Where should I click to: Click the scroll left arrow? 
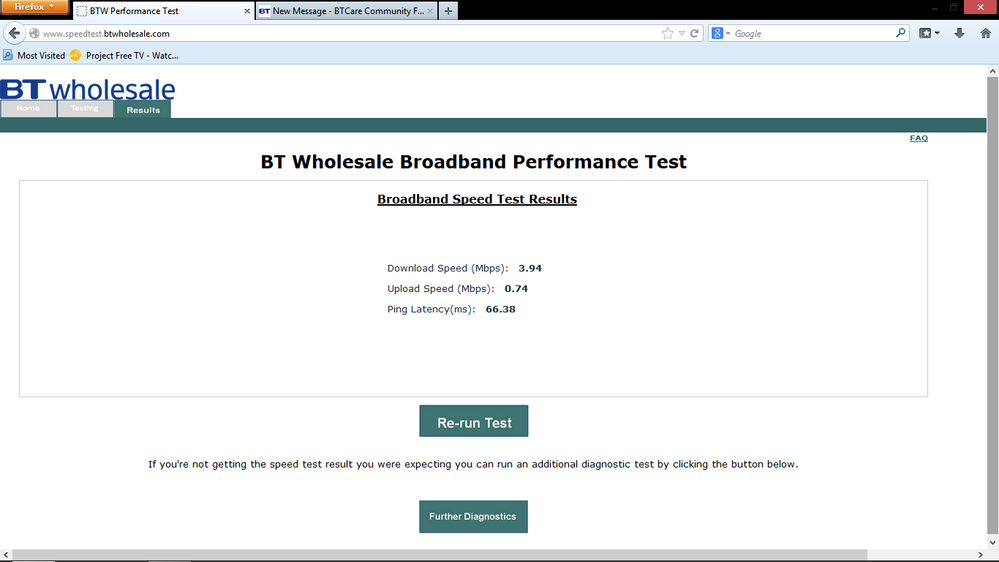click(x=6, y=555)
